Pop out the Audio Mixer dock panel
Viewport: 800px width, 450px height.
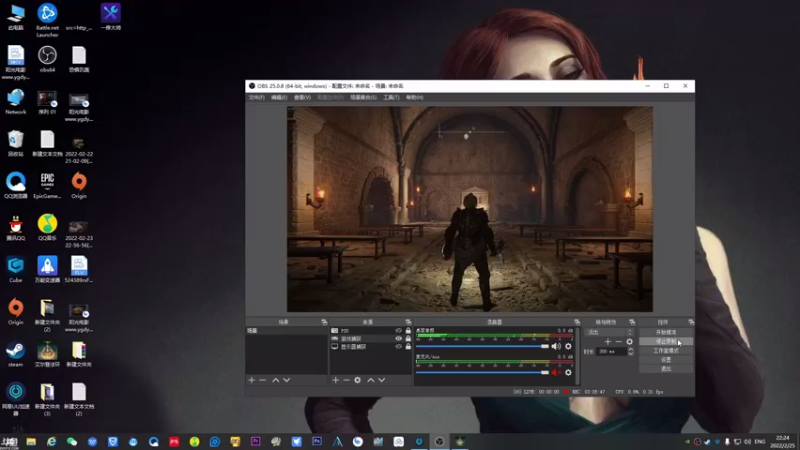pos(577,322)
